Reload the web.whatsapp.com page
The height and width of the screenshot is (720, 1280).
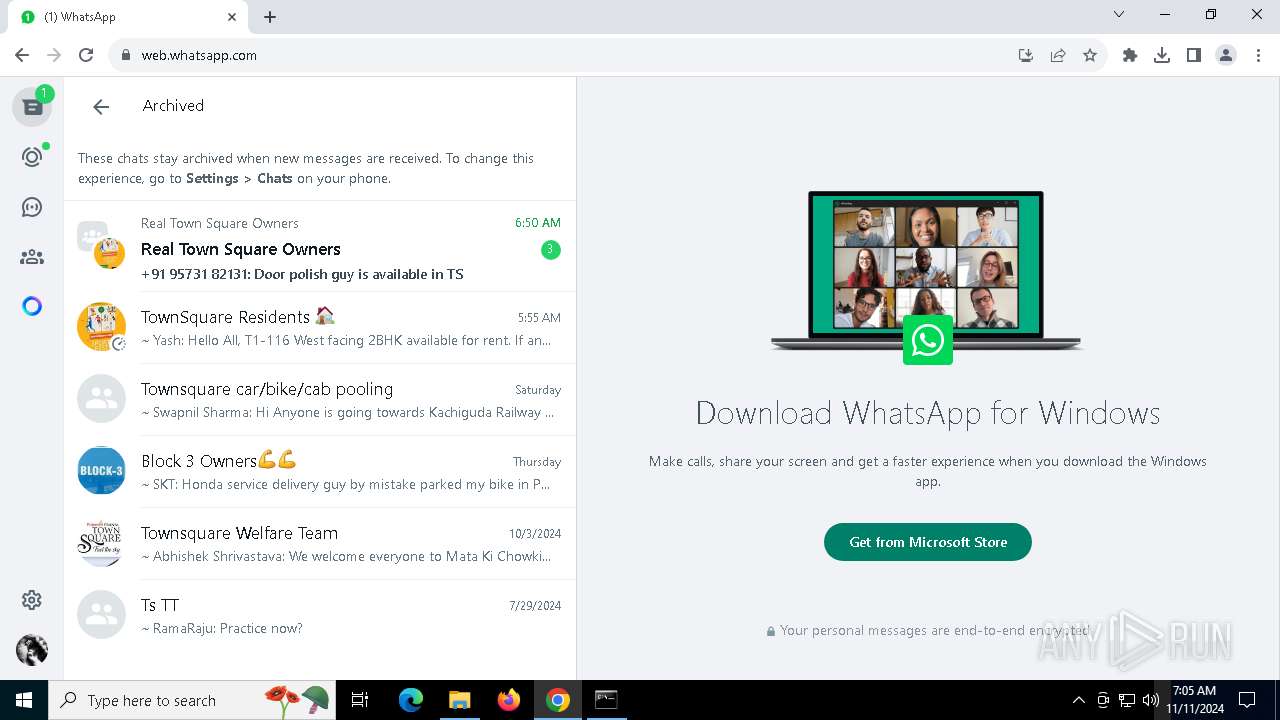pyautogui.click(x=86, y=56)
